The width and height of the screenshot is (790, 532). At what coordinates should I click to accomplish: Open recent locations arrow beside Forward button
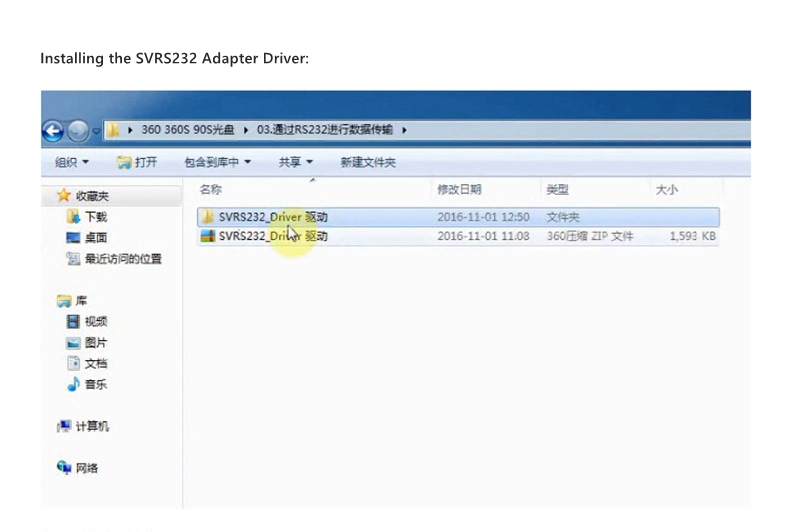(96, 131)
